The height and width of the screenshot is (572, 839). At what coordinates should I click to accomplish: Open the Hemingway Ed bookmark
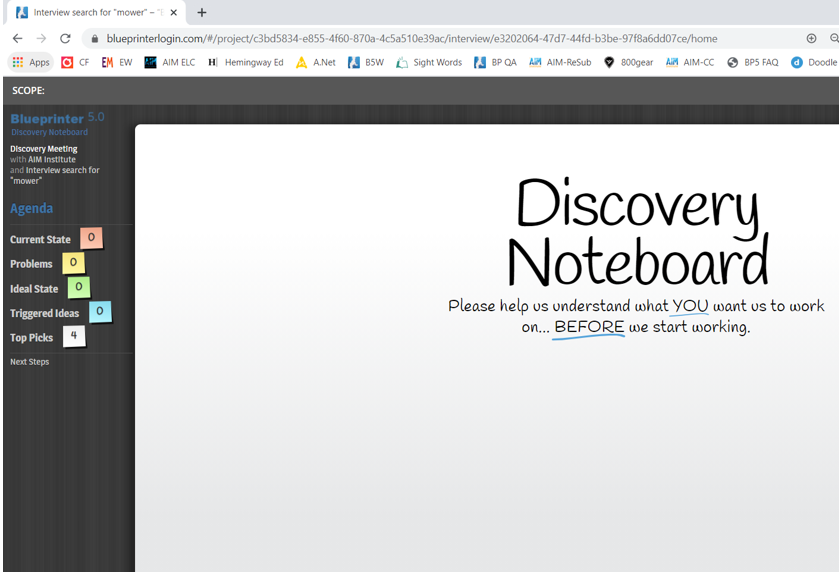[x=246, y=62]
